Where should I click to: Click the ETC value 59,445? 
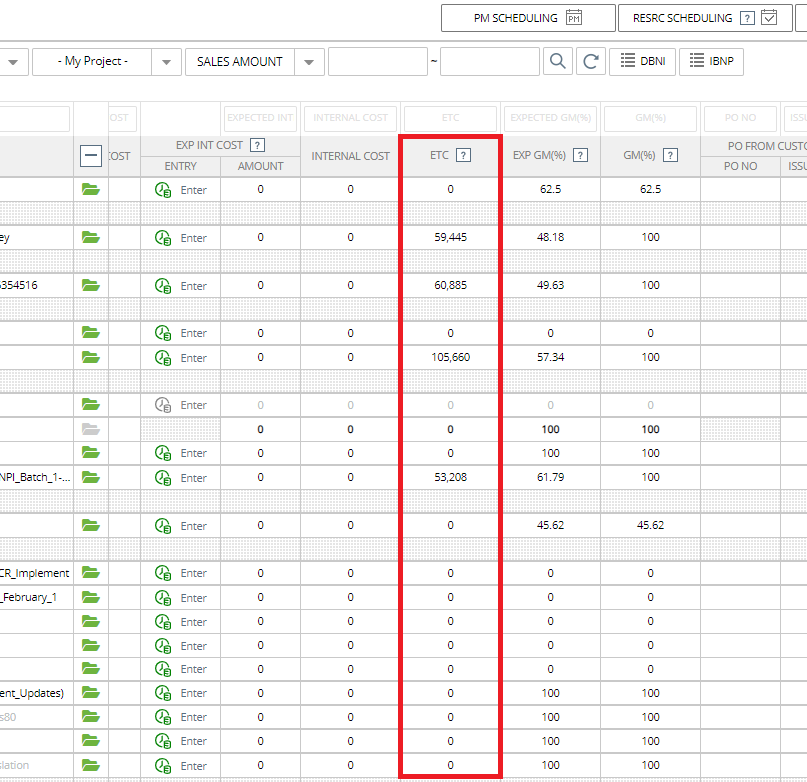(x=450, y=237)
